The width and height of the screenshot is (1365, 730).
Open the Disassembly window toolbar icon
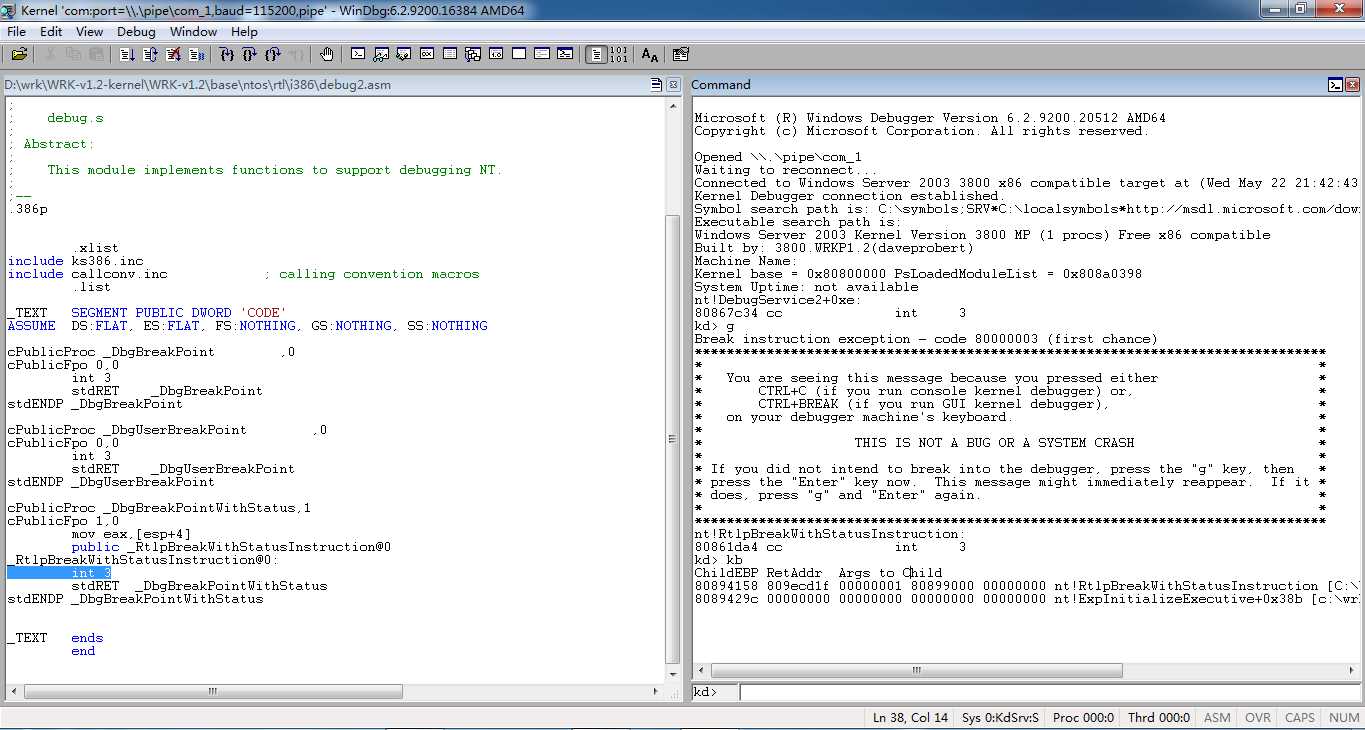495,54
